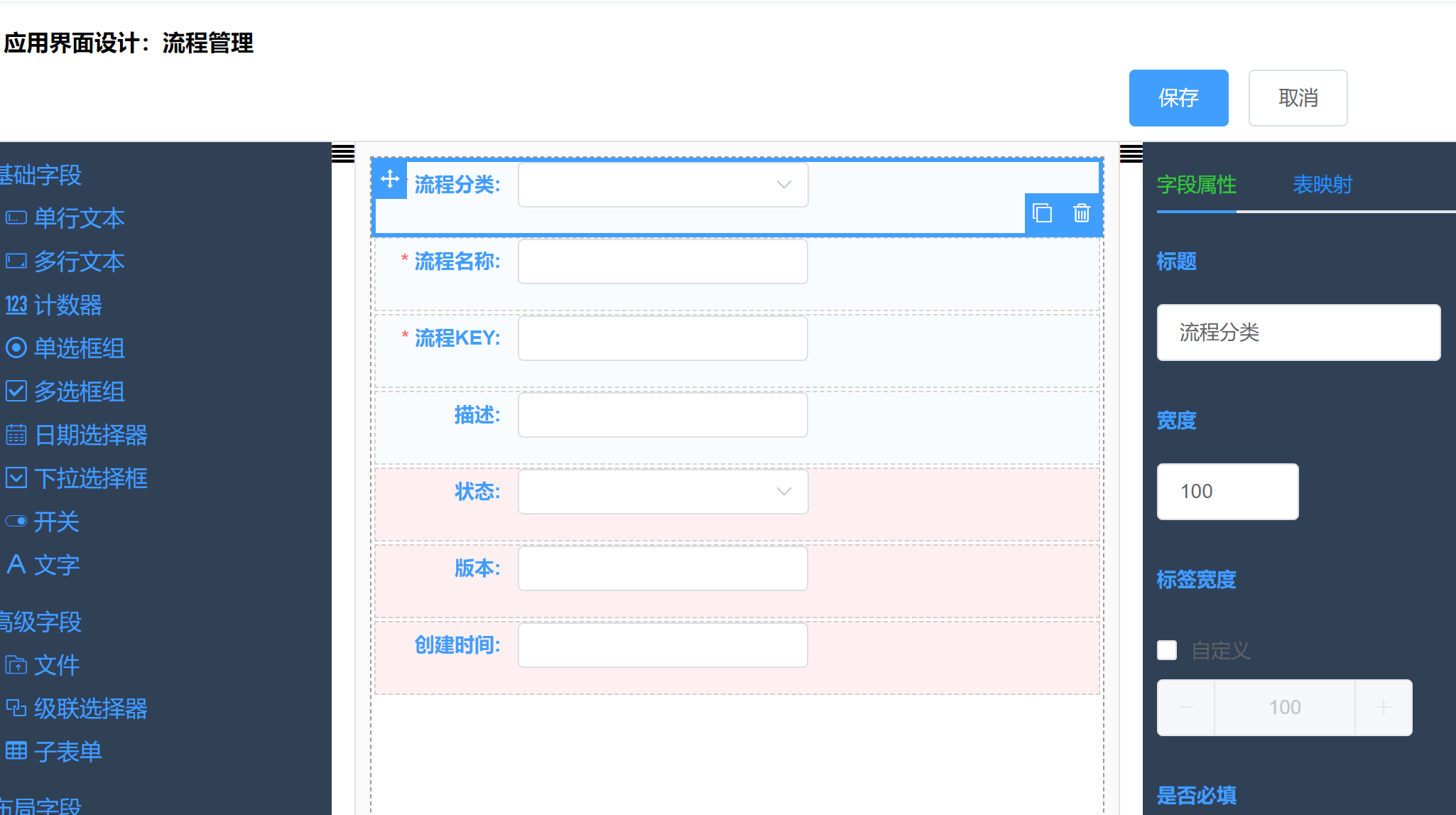Switch to the 表映射 tab
1456x815 pixels.
(x=1322, y=185)
